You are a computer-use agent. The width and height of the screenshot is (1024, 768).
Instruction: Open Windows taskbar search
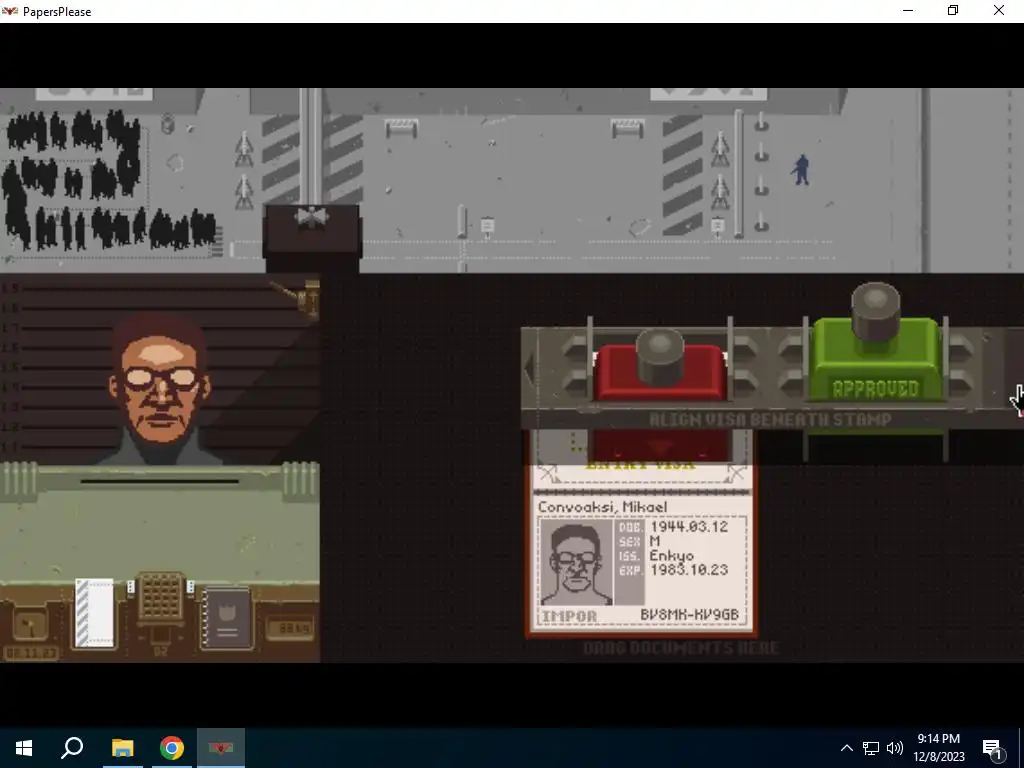click(72, 748)
